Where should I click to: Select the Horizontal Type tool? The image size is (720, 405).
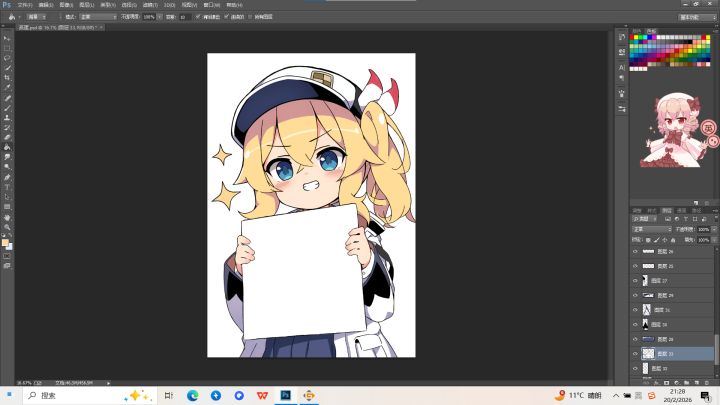7,187
